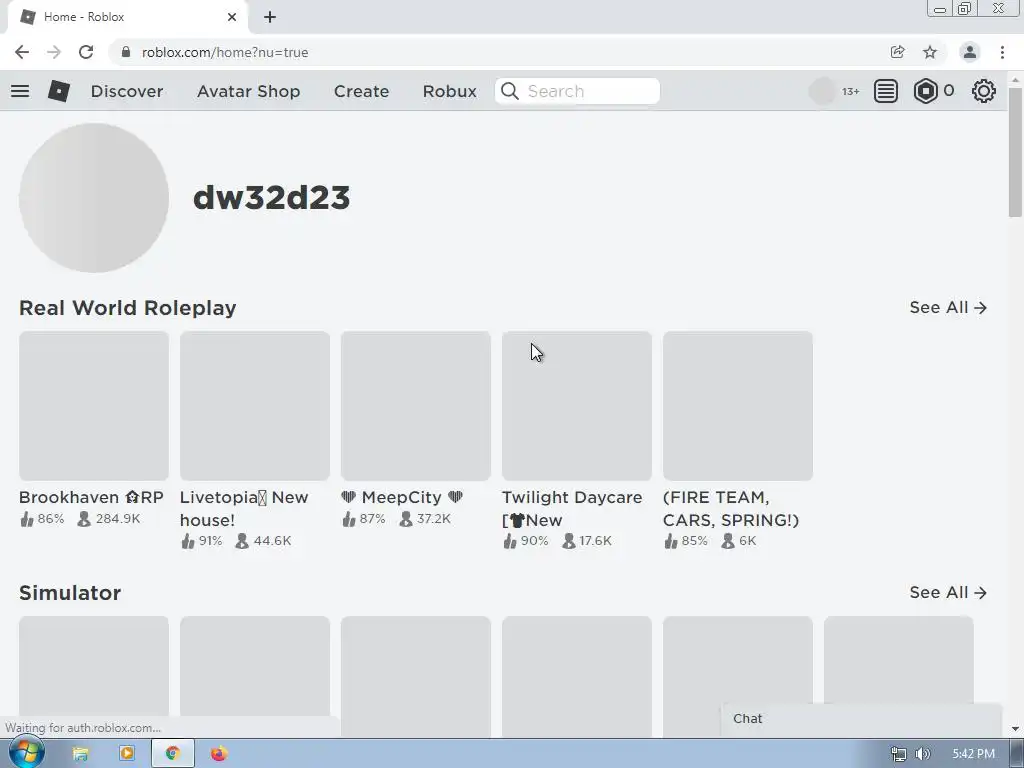Open the Discover menu
Viewport: 1024px width, 768px height.
tap(127, 91)
